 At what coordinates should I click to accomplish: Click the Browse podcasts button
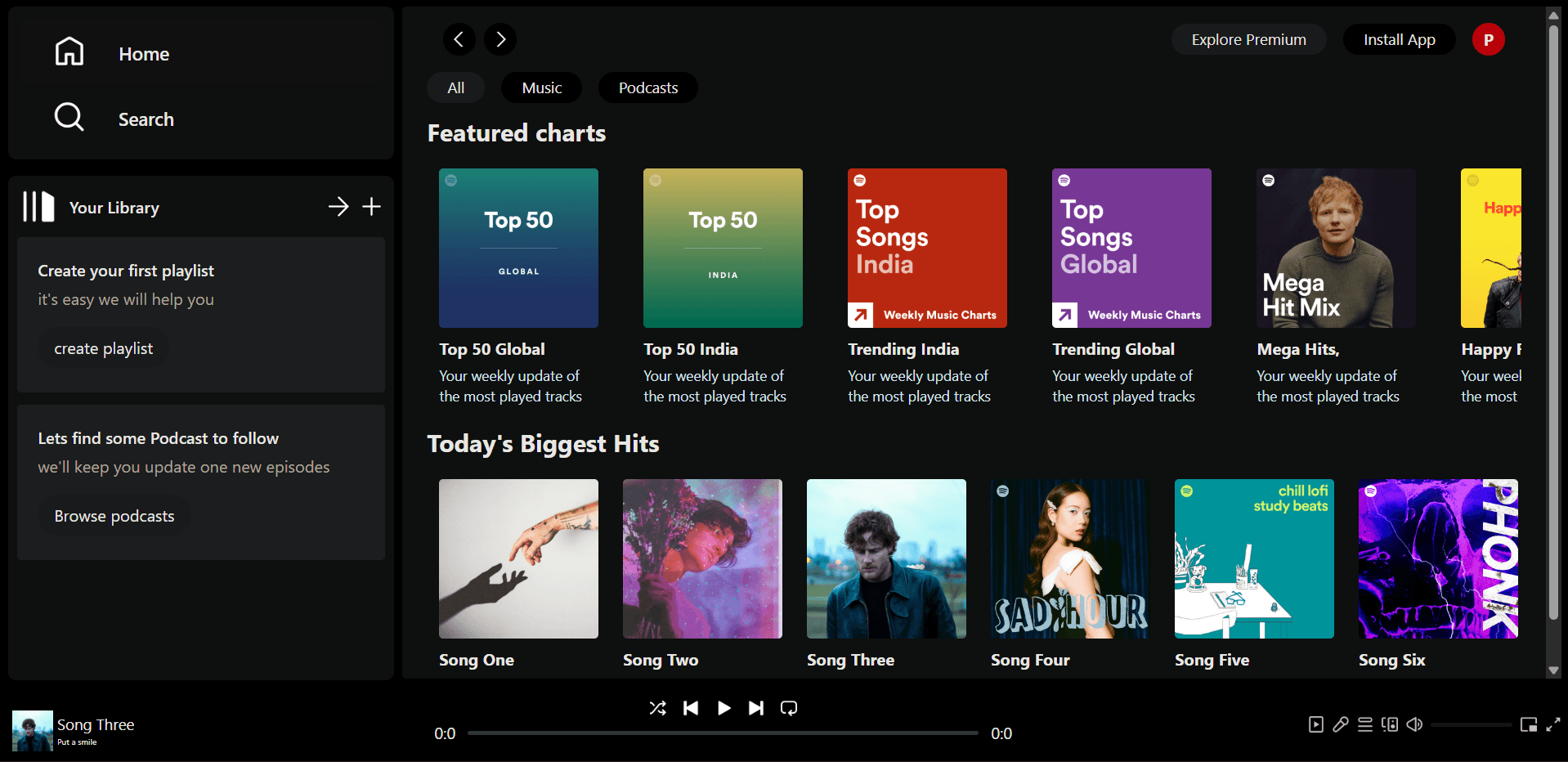(114, 516)
